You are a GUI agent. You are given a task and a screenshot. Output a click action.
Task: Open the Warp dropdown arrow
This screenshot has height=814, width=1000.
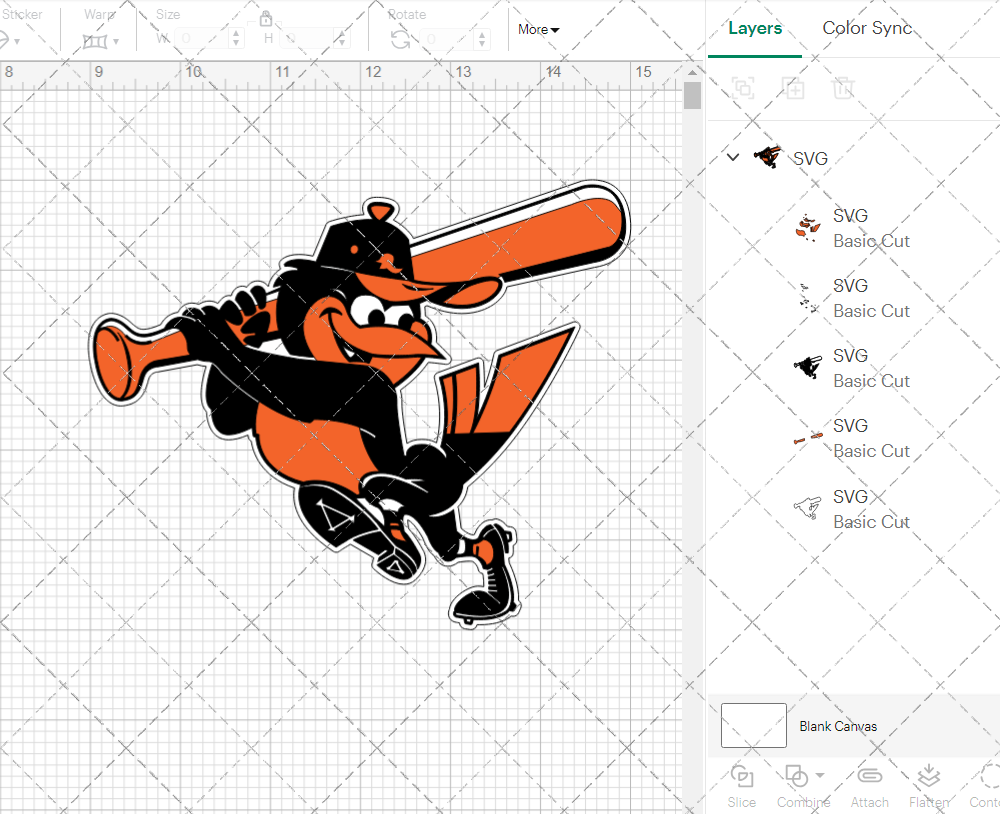116,42
